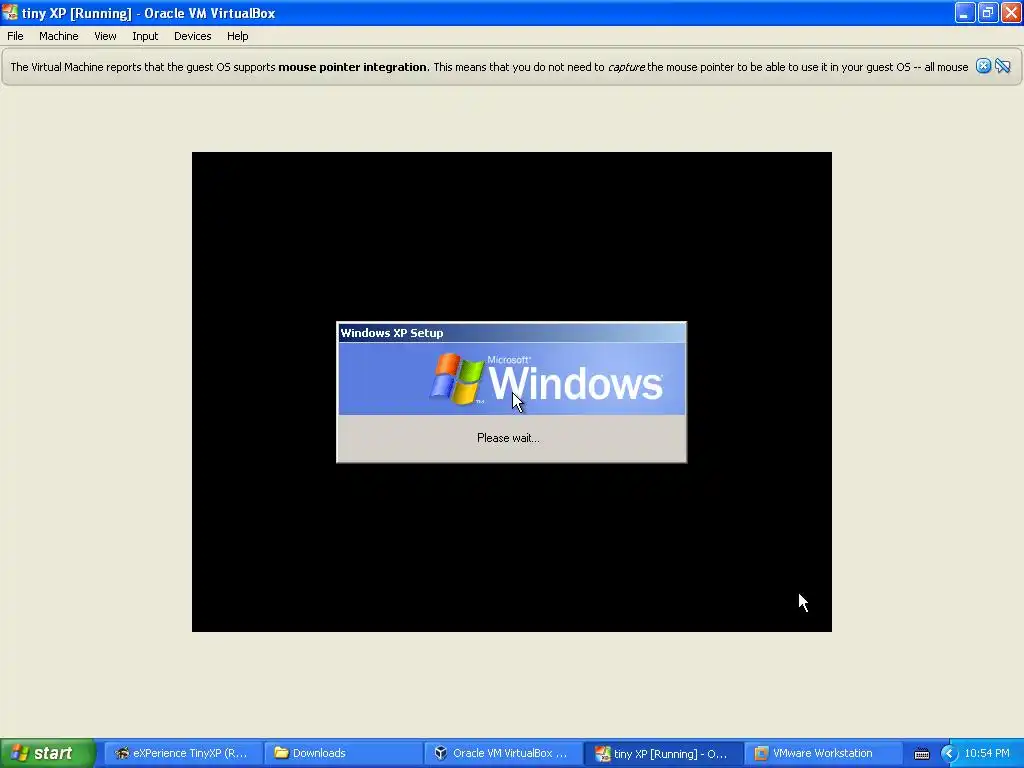The image size is (1024, 768).
Task: Click the Please wait... text
Action: [508, 438]
